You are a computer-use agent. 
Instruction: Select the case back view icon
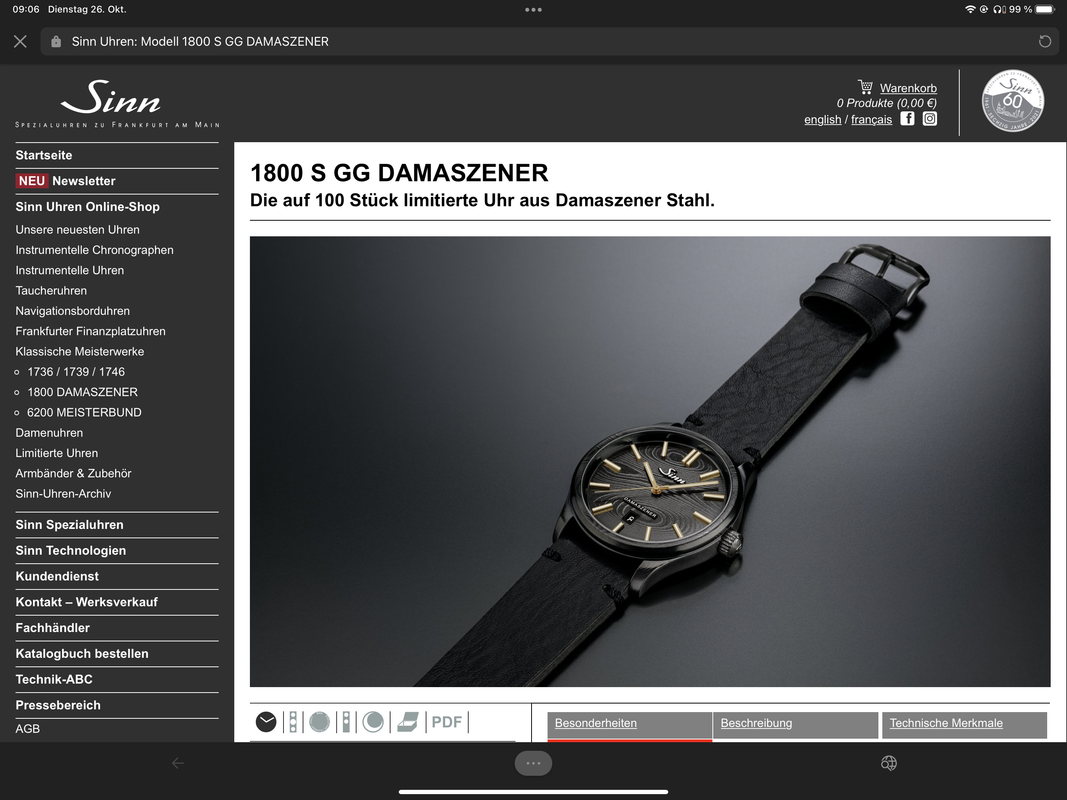coord(319,722)
